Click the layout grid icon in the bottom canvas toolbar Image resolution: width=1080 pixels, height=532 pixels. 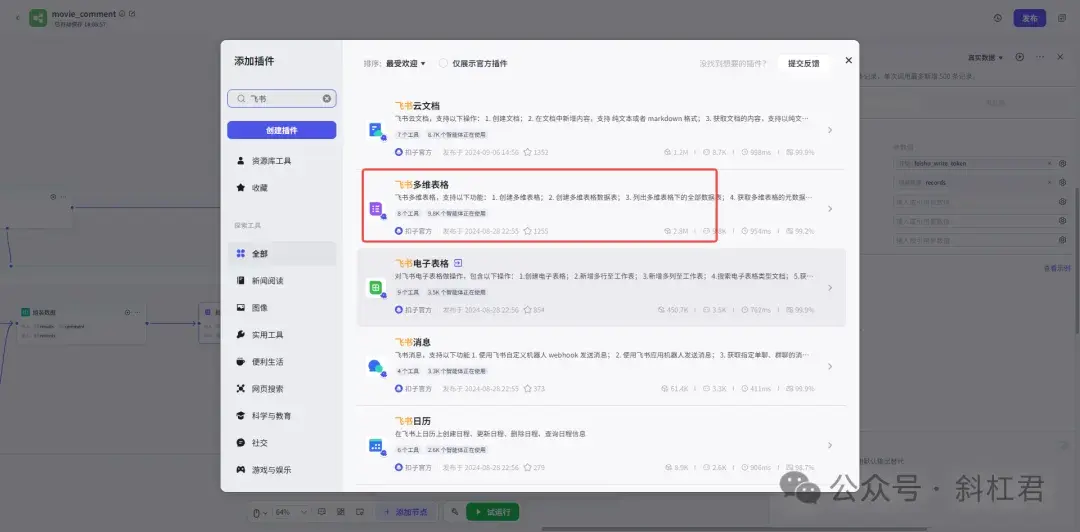click(x=341, y=512)
